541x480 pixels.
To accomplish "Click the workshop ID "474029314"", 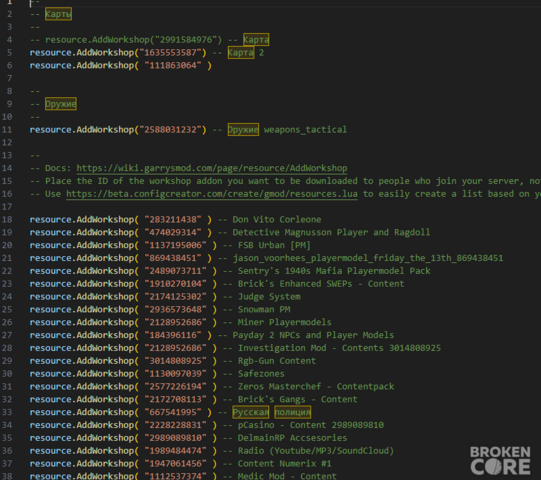I will (173, 233).
